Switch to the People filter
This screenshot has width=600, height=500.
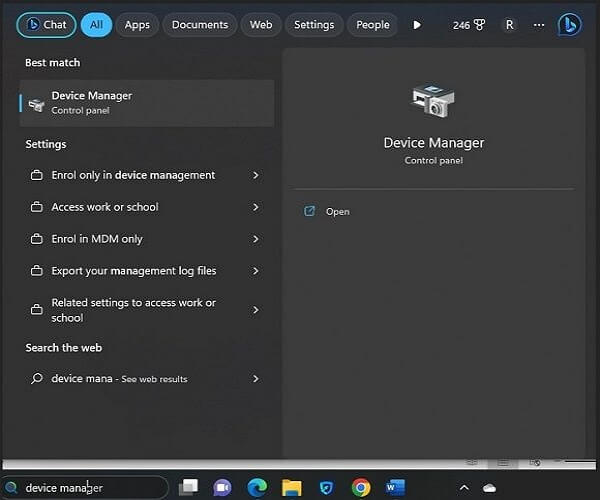pos(373,25)
